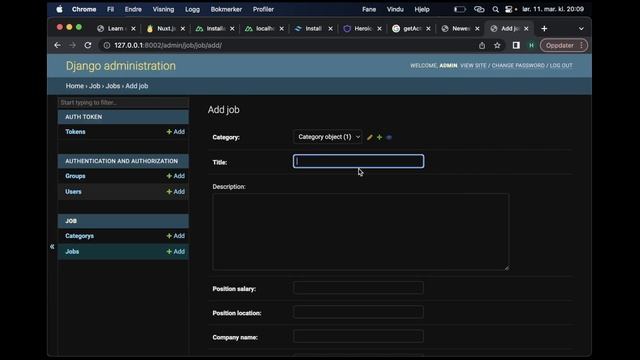The height and width of the screenshot is (360, 640).
Task: Click the battery icon in menu bar
Action: coord(460,9)
